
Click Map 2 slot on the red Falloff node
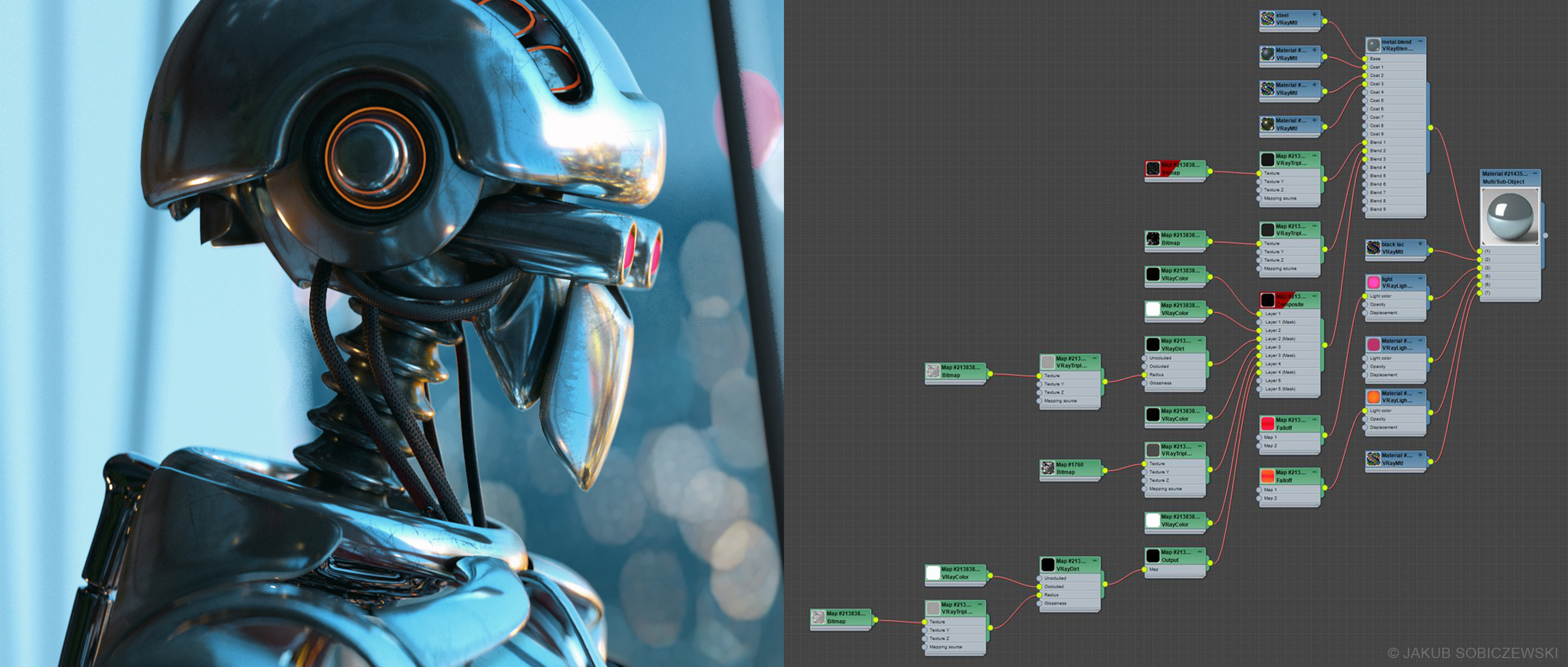[1289, 446]
